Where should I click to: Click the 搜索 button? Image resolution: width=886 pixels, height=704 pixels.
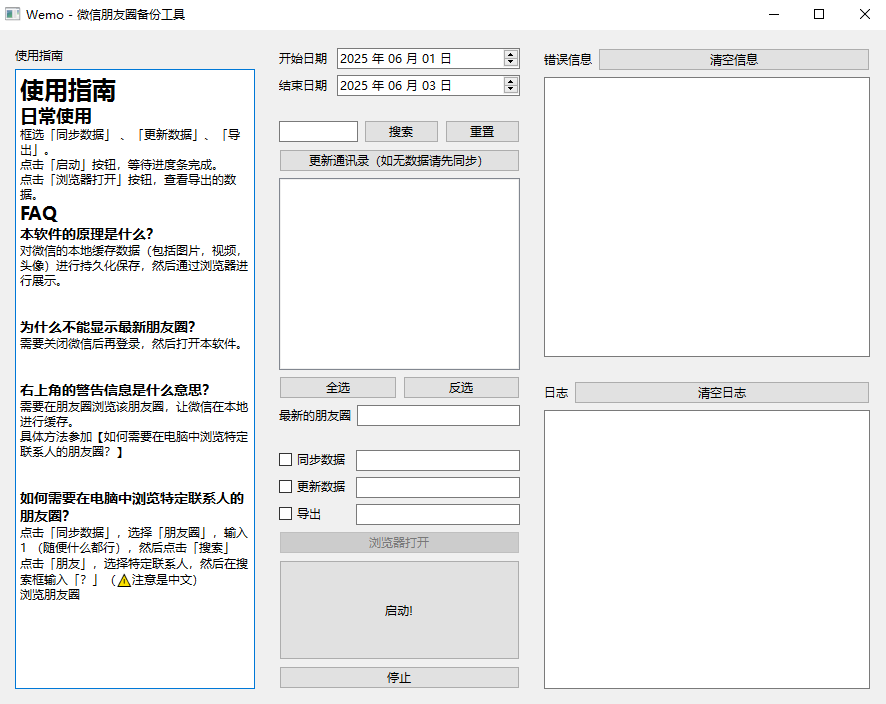click(x=401, y=132)
